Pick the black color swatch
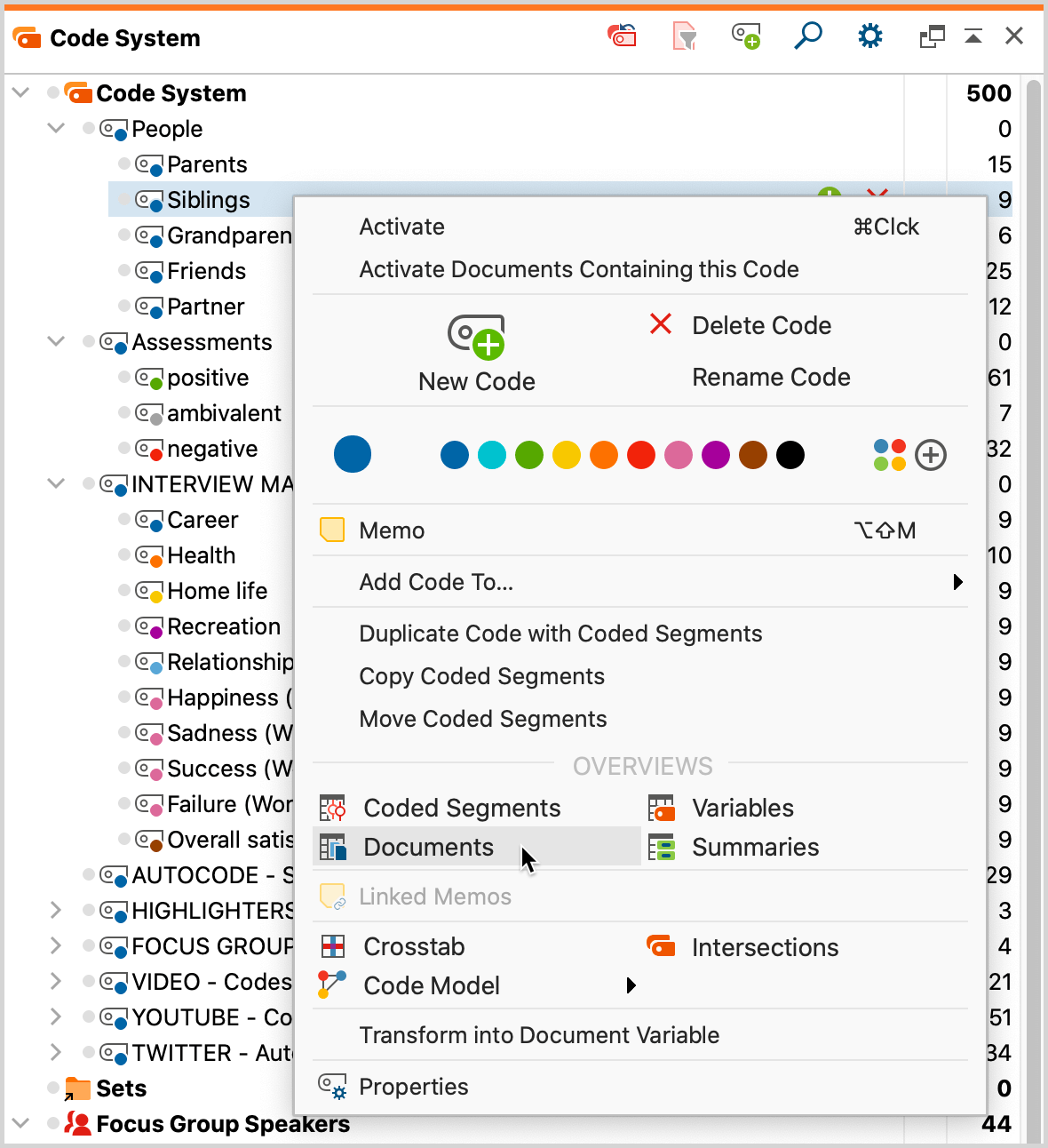 790,455
